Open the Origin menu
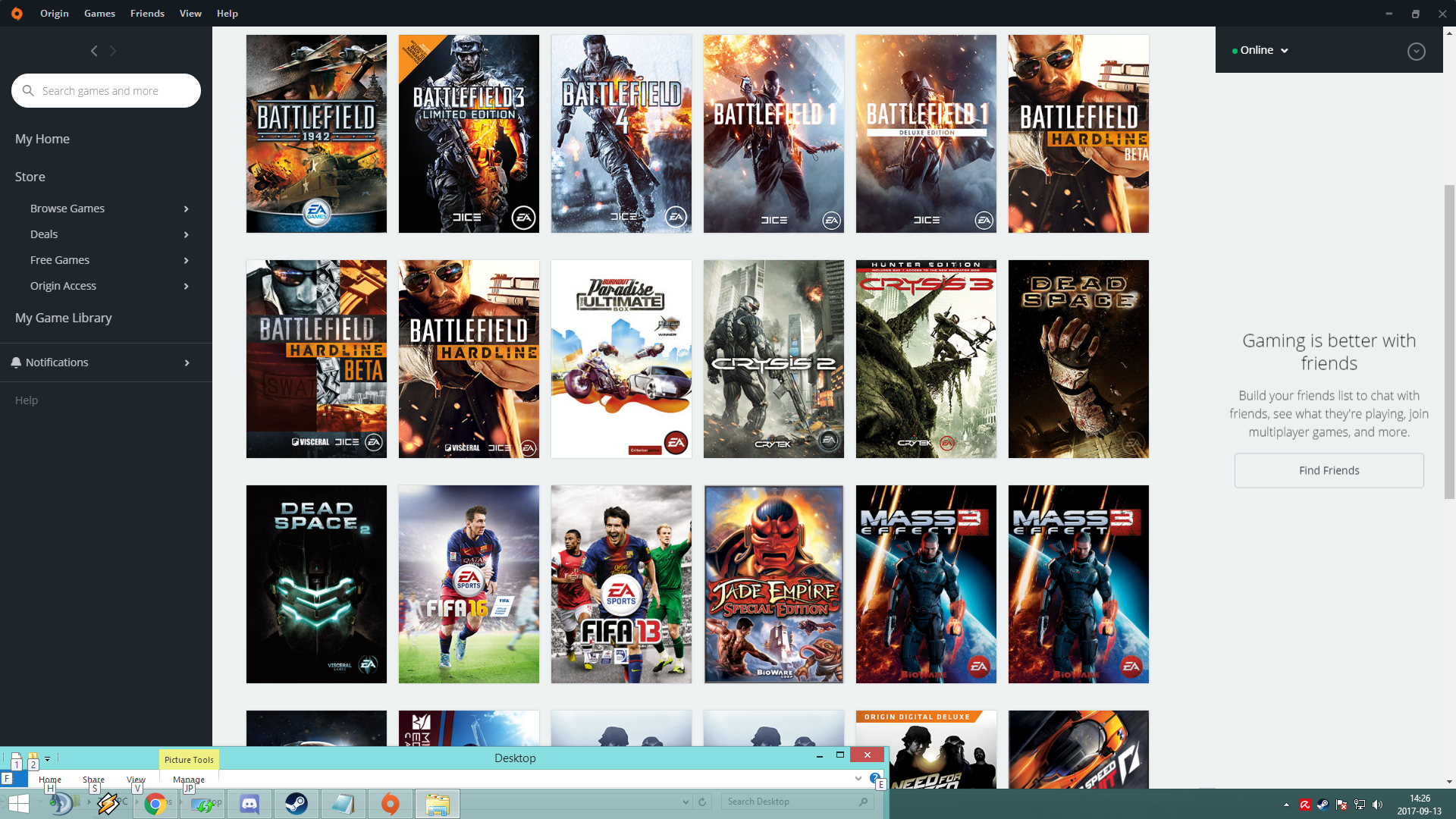 coord(55,13)
